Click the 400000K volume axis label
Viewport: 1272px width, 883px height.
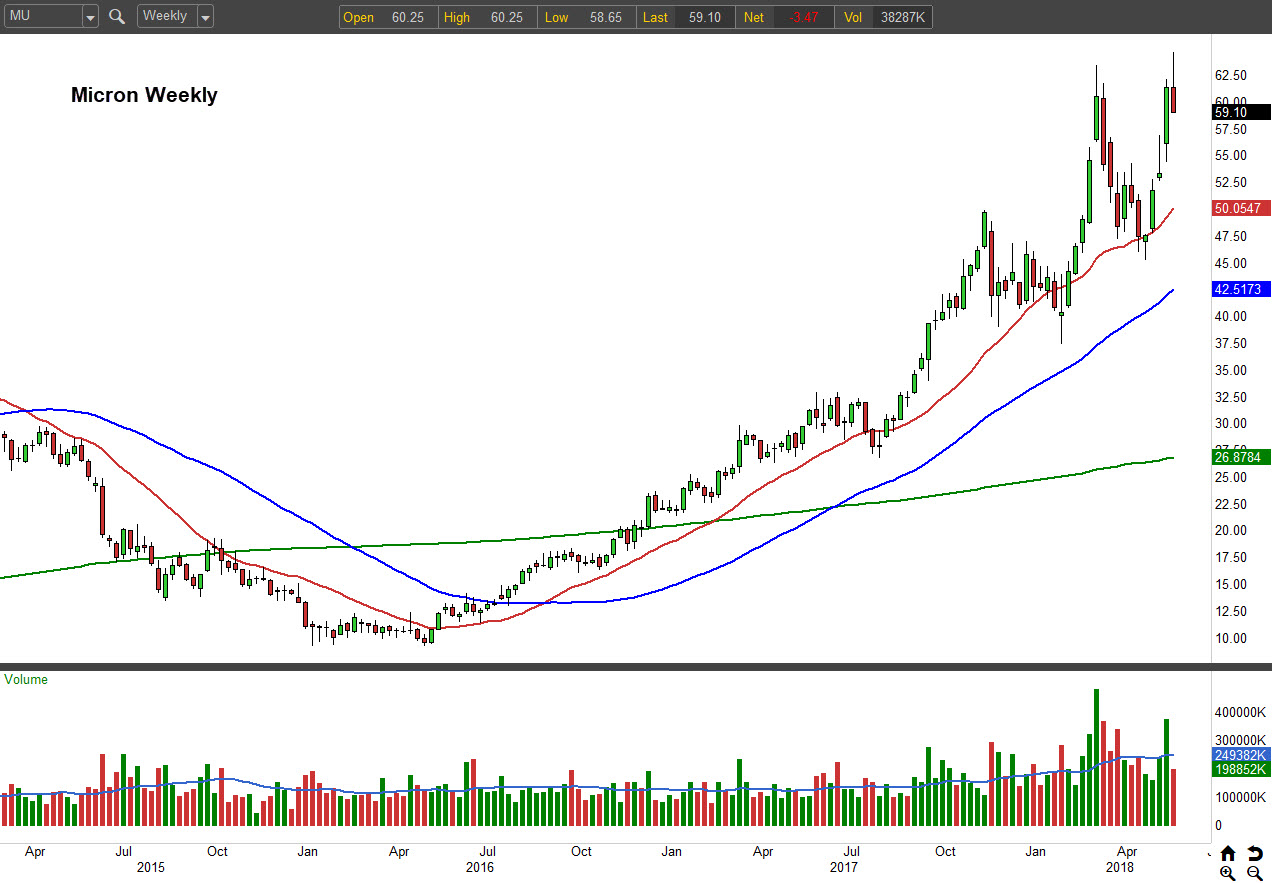[1239, 713]
